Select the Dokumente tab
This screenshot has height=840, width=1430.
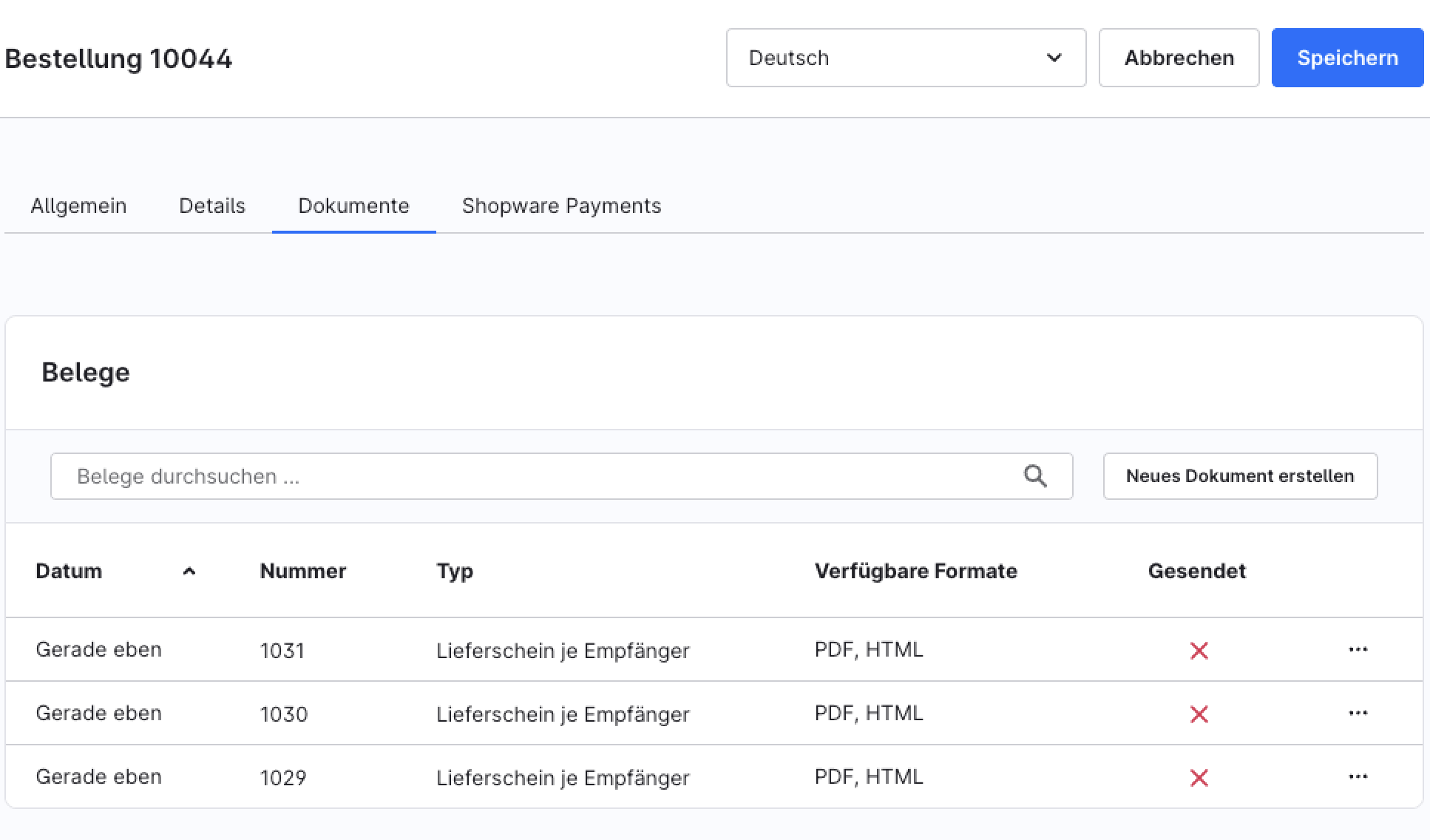[353, 206]
